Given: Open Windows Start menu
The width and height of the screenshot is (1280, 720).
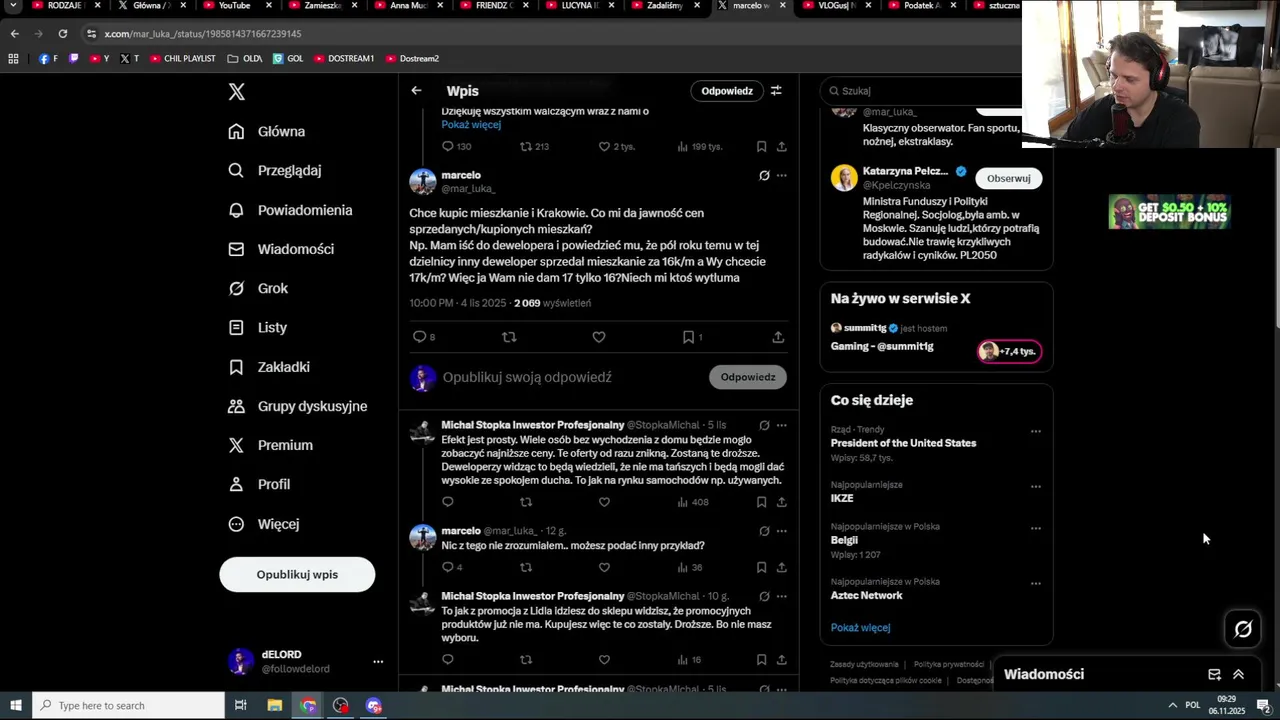Looking at the screenshot, I should point(16,706).
